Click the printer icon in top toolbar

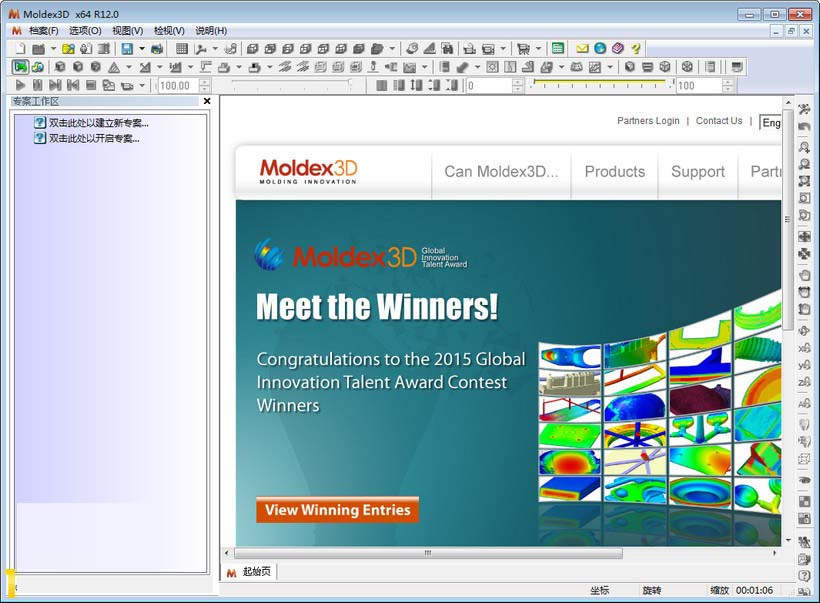click(157, 49)
